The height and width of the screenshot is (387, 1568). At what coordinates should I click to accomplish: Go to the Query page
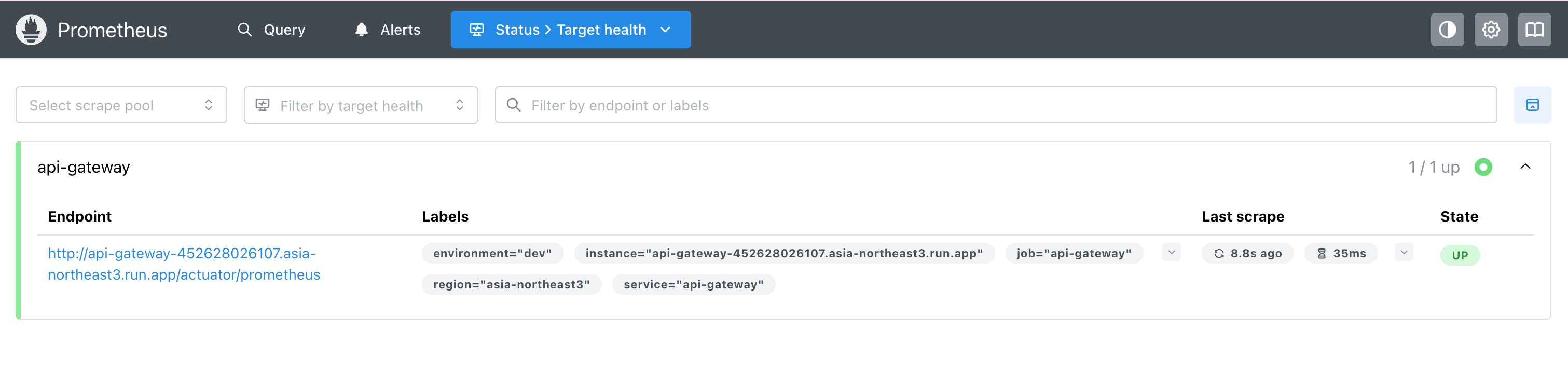[x=271, y=30]
